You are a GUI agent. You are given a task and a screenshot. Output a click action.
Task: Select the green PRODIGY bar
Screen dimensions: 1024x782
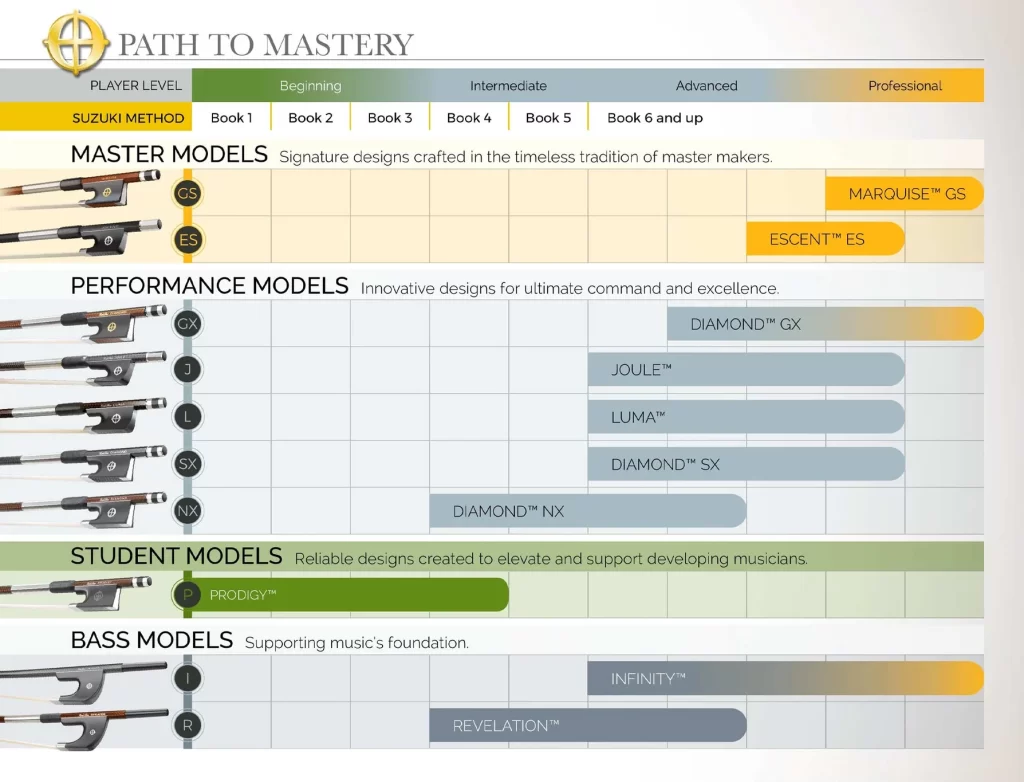click(350, 595)
